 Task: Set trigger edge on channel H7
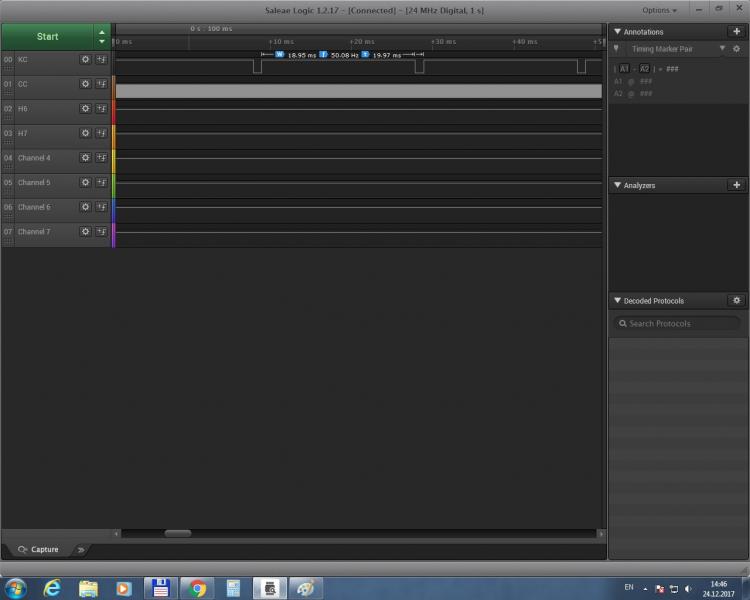pyautogui.click(x=101, y=133)
